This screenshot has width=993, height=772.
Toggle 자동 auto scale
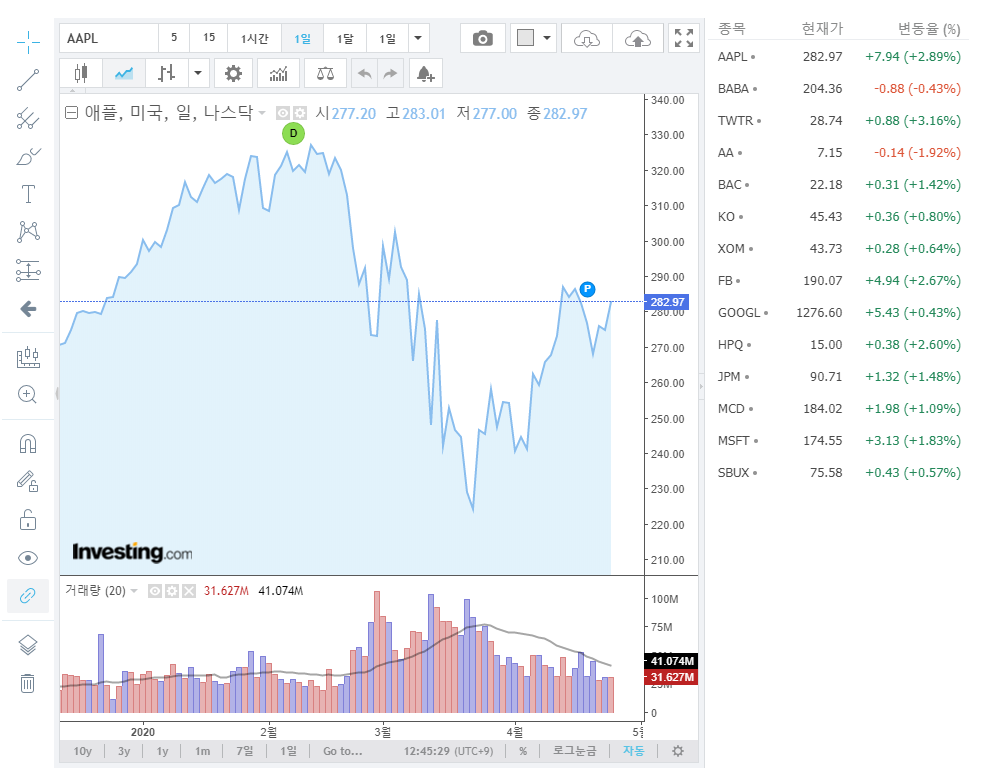(633, 751)
